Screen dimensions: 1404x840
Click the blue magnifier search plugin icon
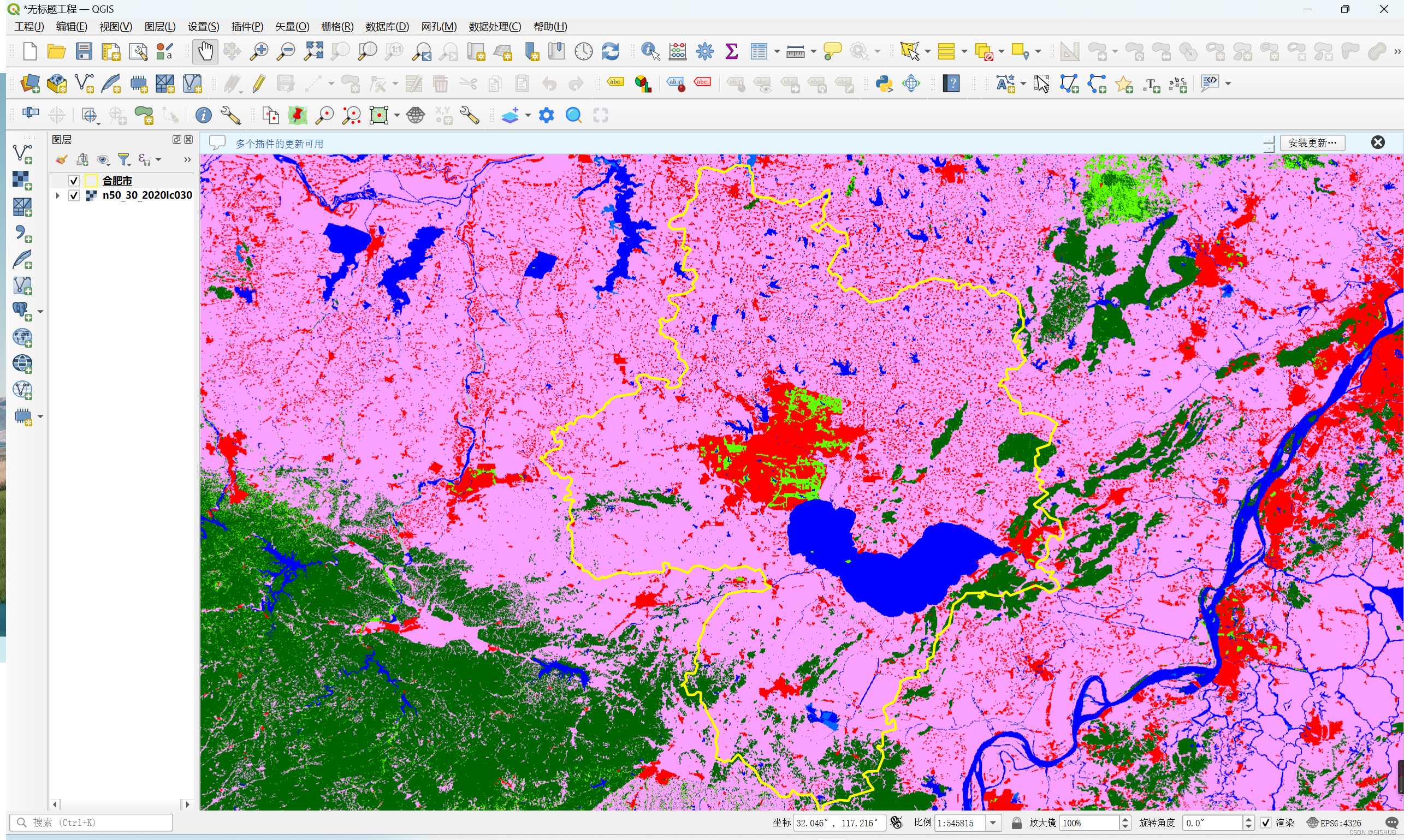pyautogui.click(x=574, y=116)
